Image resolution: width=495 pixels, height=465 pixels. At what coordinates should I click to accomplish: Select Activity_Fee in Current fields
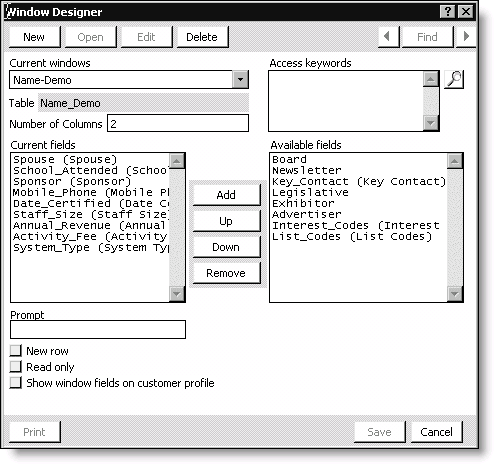pos(90,236)
